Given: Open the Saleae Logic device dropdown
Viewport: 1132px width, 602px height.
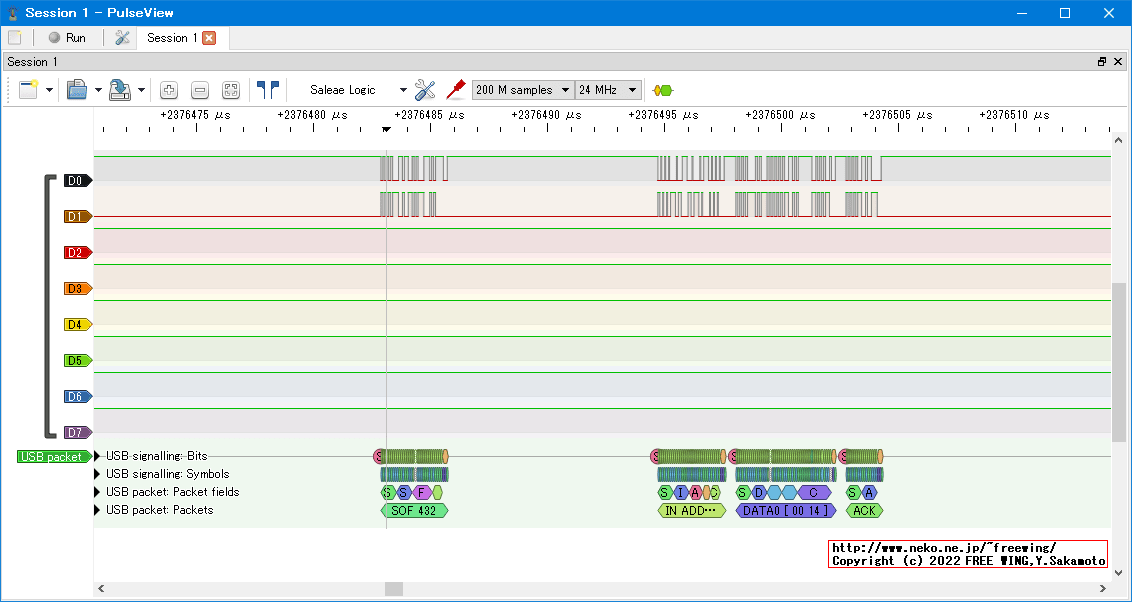Looking at the screenshot, I should (355, 90).
